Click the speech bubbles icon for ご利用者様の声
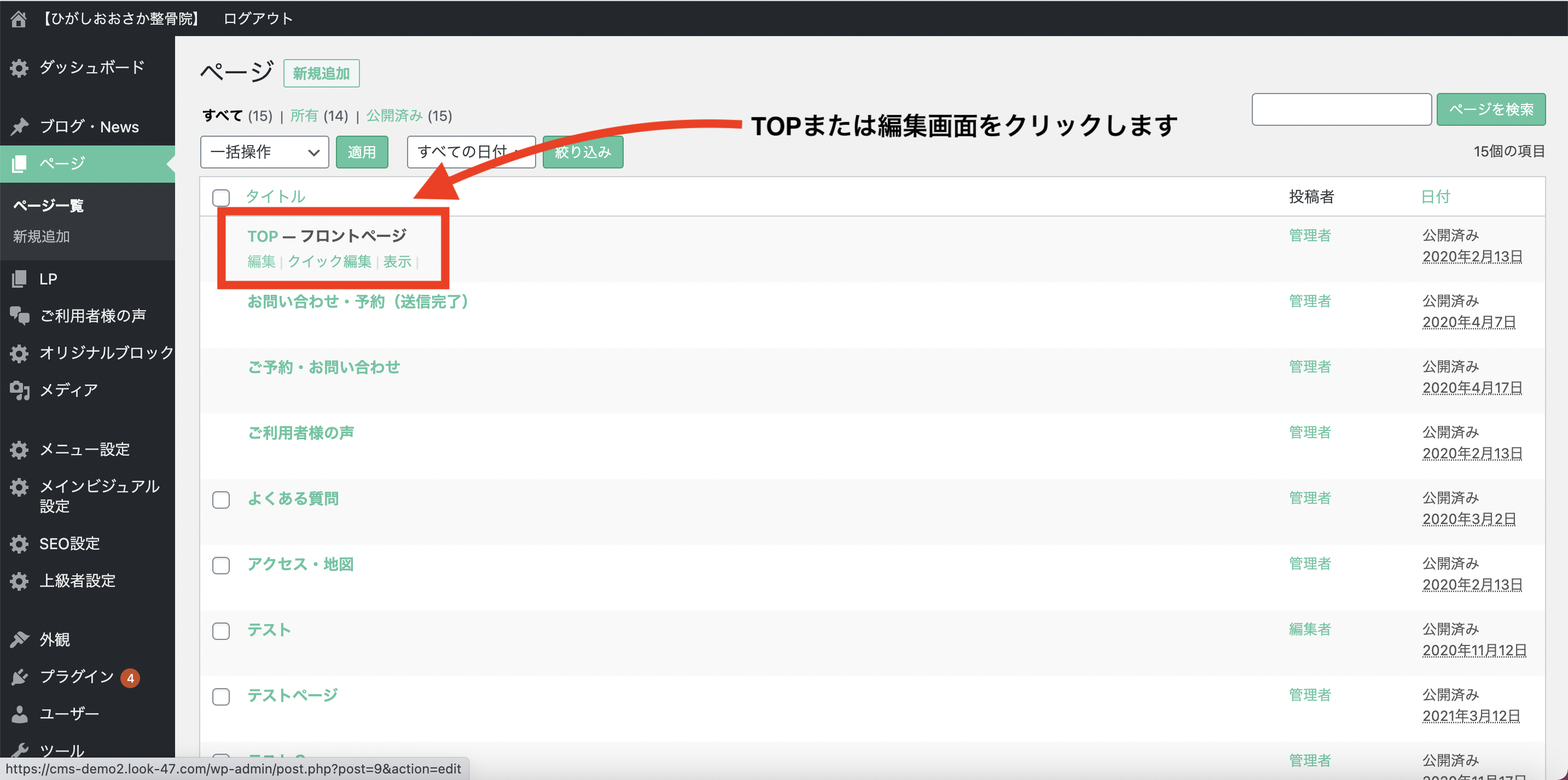The width and height of the screenshot is (1568, 780). [20, 315]
